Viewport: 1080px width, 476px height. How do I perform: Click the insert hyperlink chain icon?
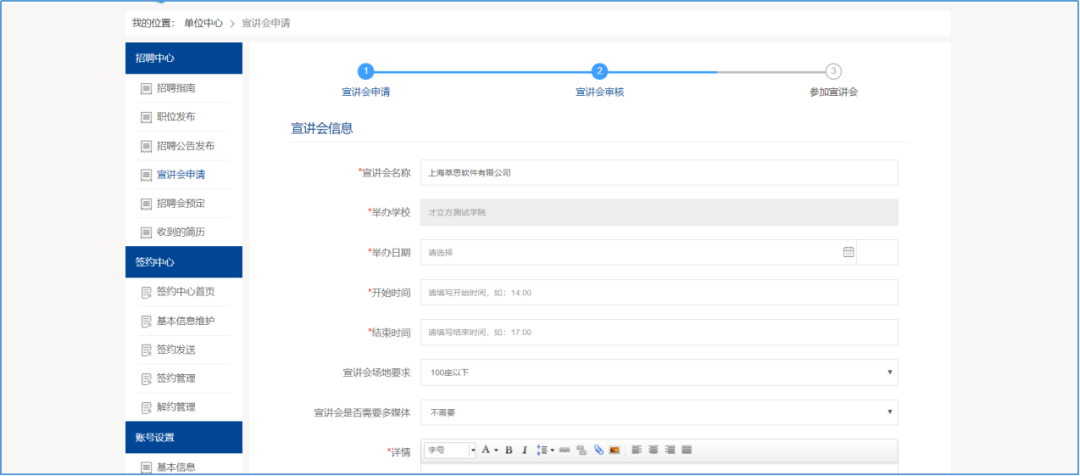tap(565, 451)
